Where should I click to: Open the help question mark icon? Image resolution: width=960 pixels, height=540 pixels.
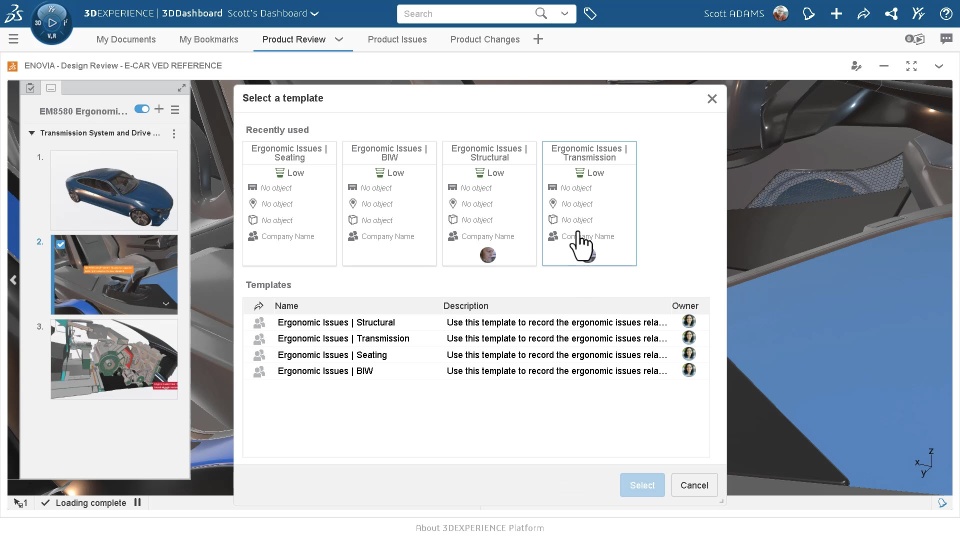point(946,13)
